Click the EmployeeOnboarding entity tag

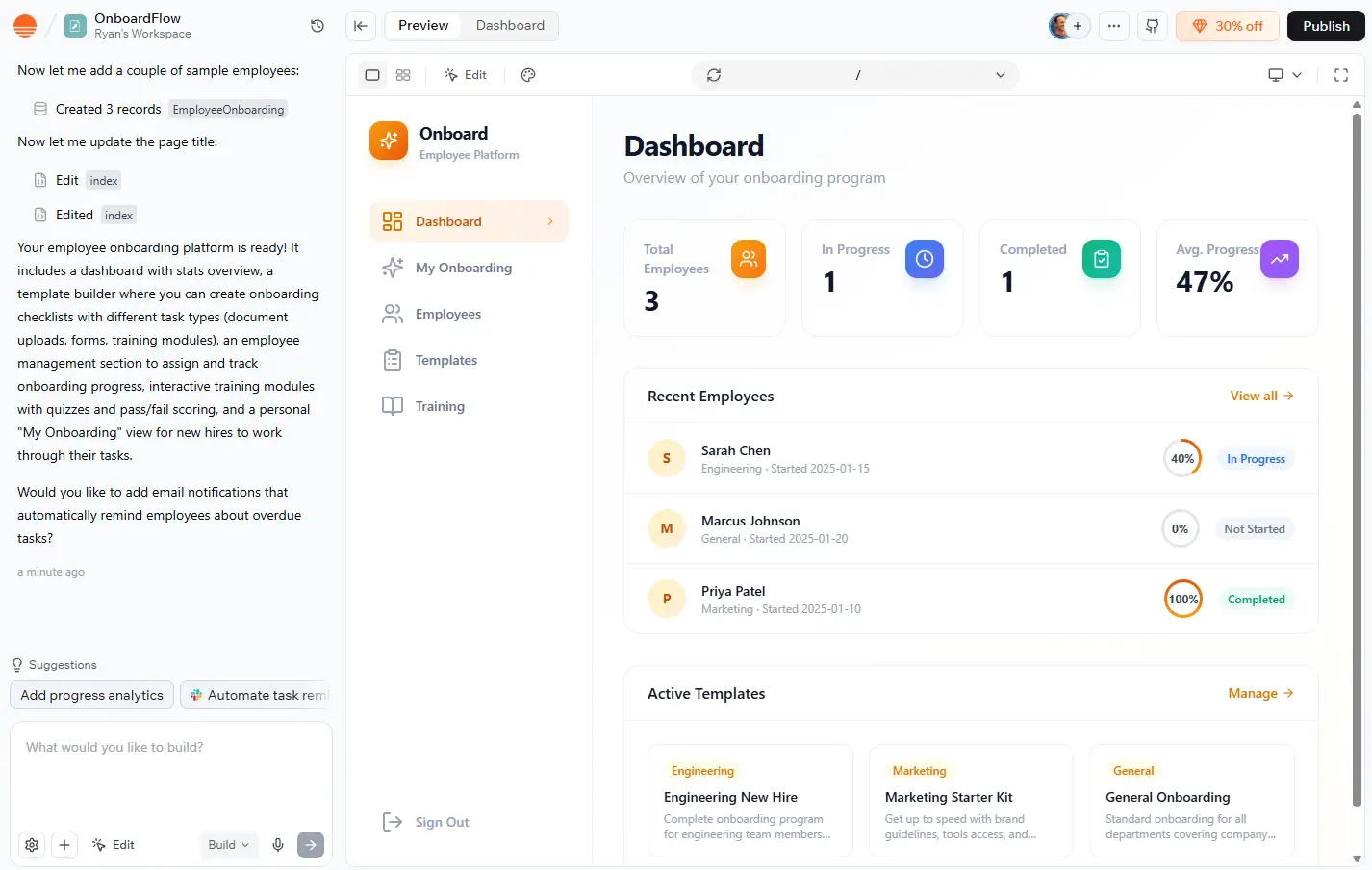click(x=228, y=110)
